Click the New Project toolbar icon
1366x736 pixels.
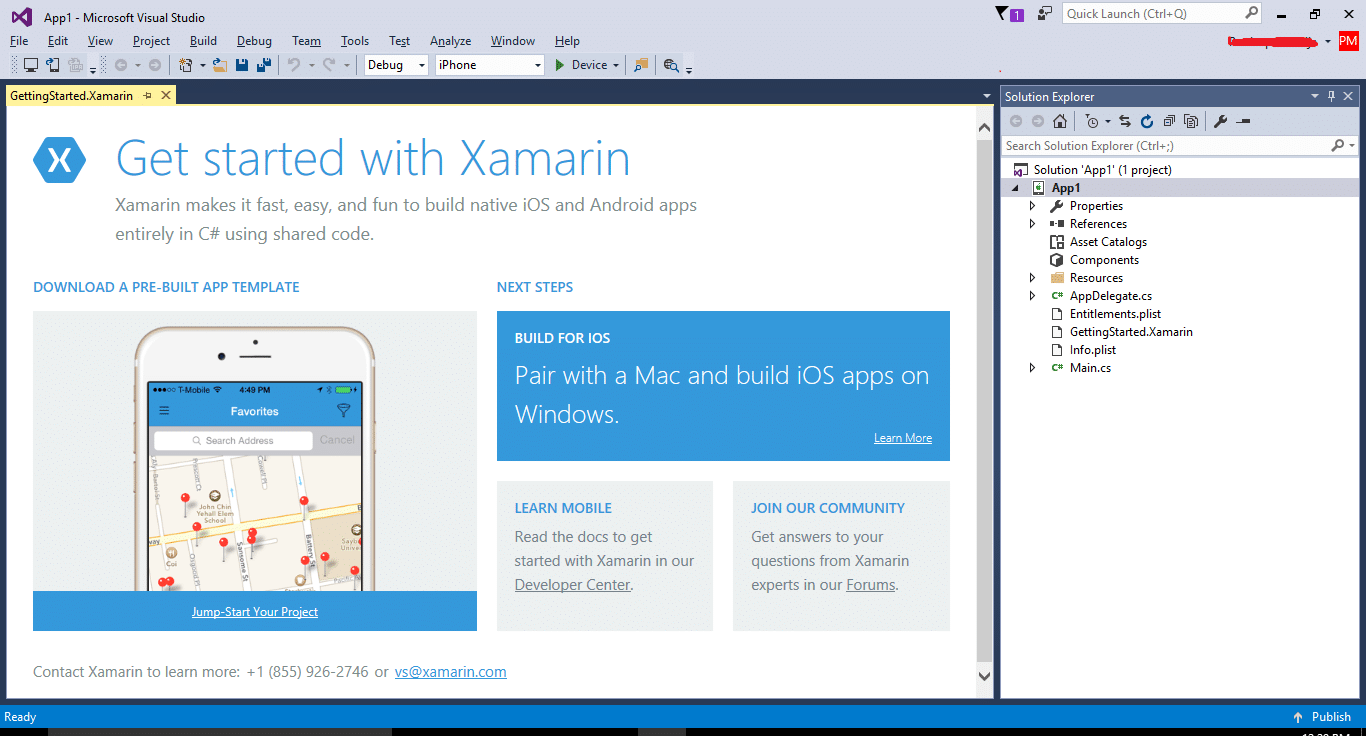pos(185,65)
